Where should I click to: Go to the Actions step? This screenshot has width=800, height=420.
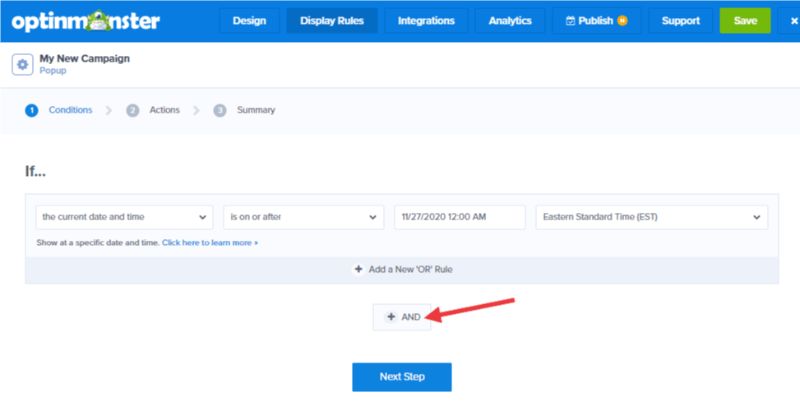click(x=164, y=110)
